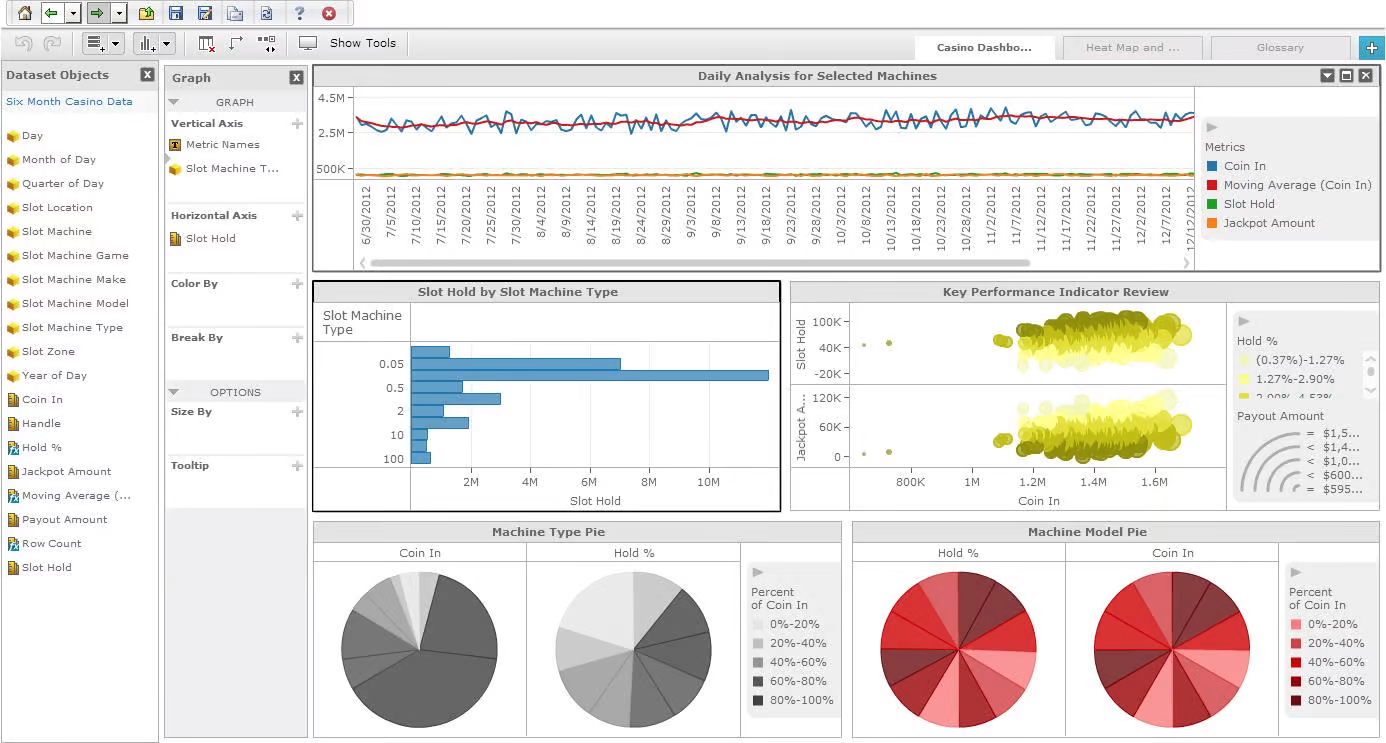This screenshot has height=743, width=1386.
Task: Click the share folder icon with arrow
Action: point(146,13)
